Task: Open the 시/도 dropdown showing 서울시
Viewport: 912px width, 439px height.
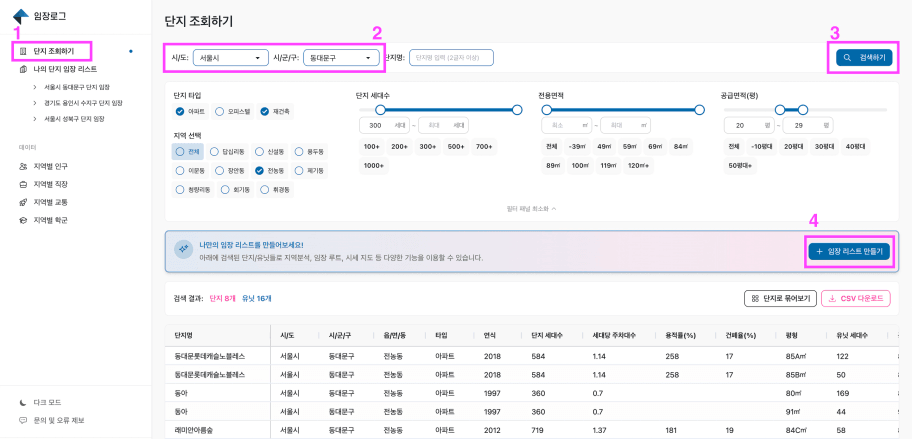Action: (230, 58)
